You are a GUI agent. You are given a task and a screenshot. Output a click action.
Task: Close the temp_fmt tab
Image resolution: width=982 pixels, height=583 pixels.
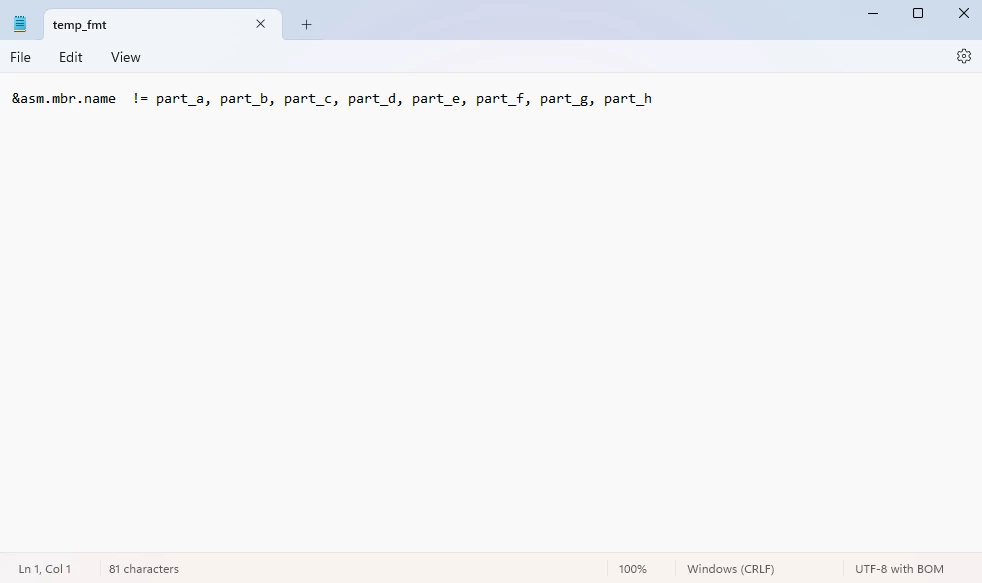(x=260, y=24)
